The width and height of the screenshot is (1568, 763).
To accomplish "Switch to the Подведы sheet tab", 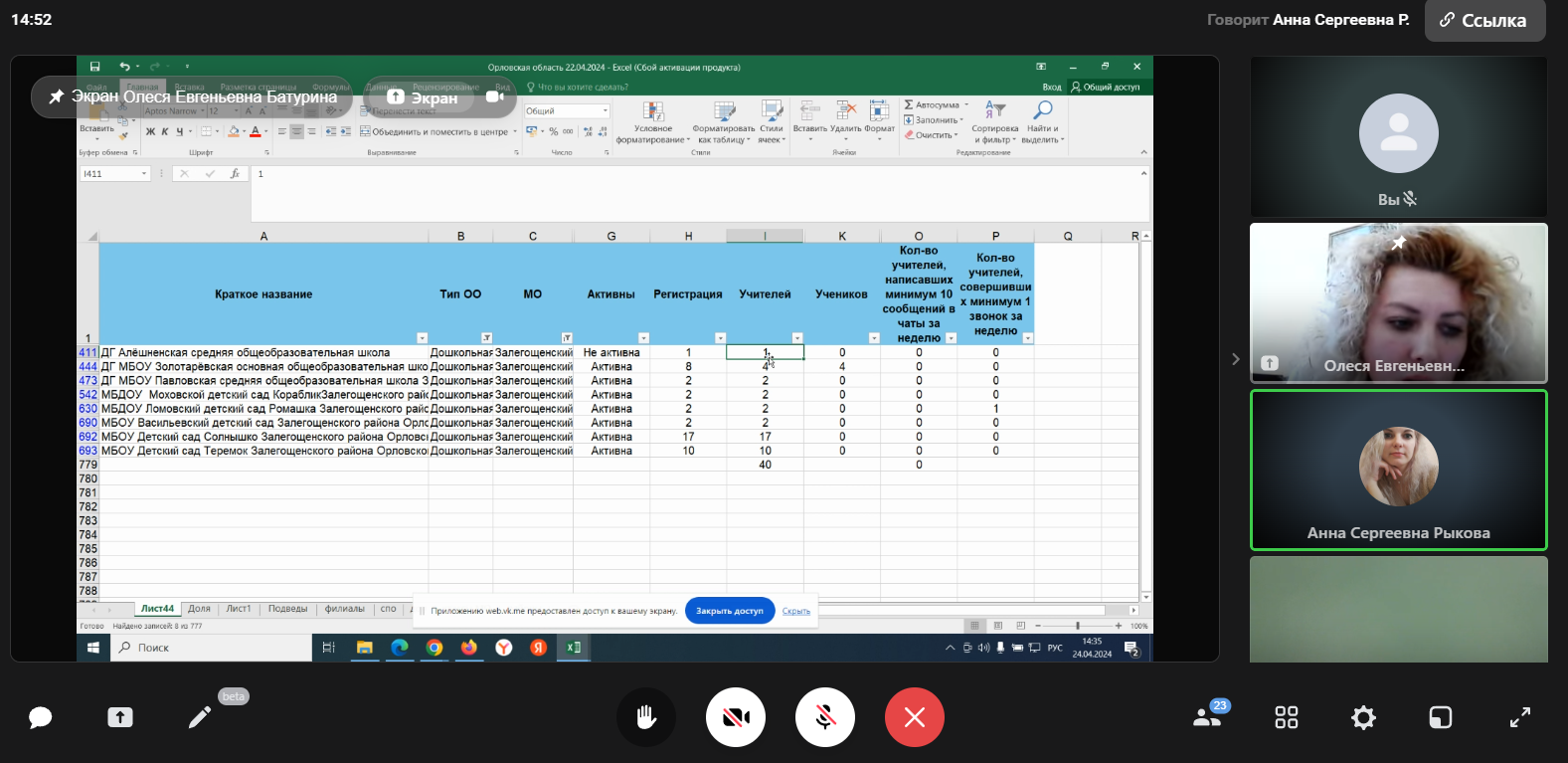I will point(287,609).
